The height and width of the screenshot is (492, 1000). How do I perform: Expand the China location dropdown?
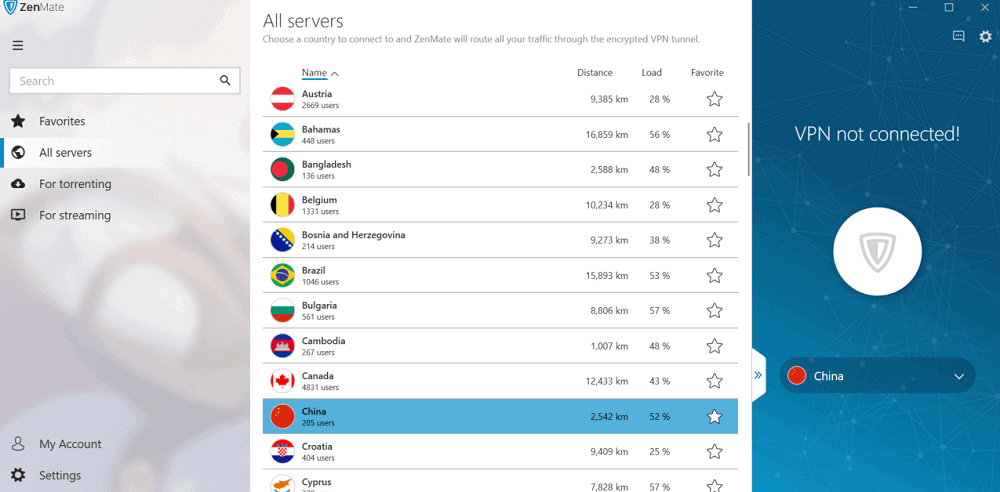pos(959,376)
